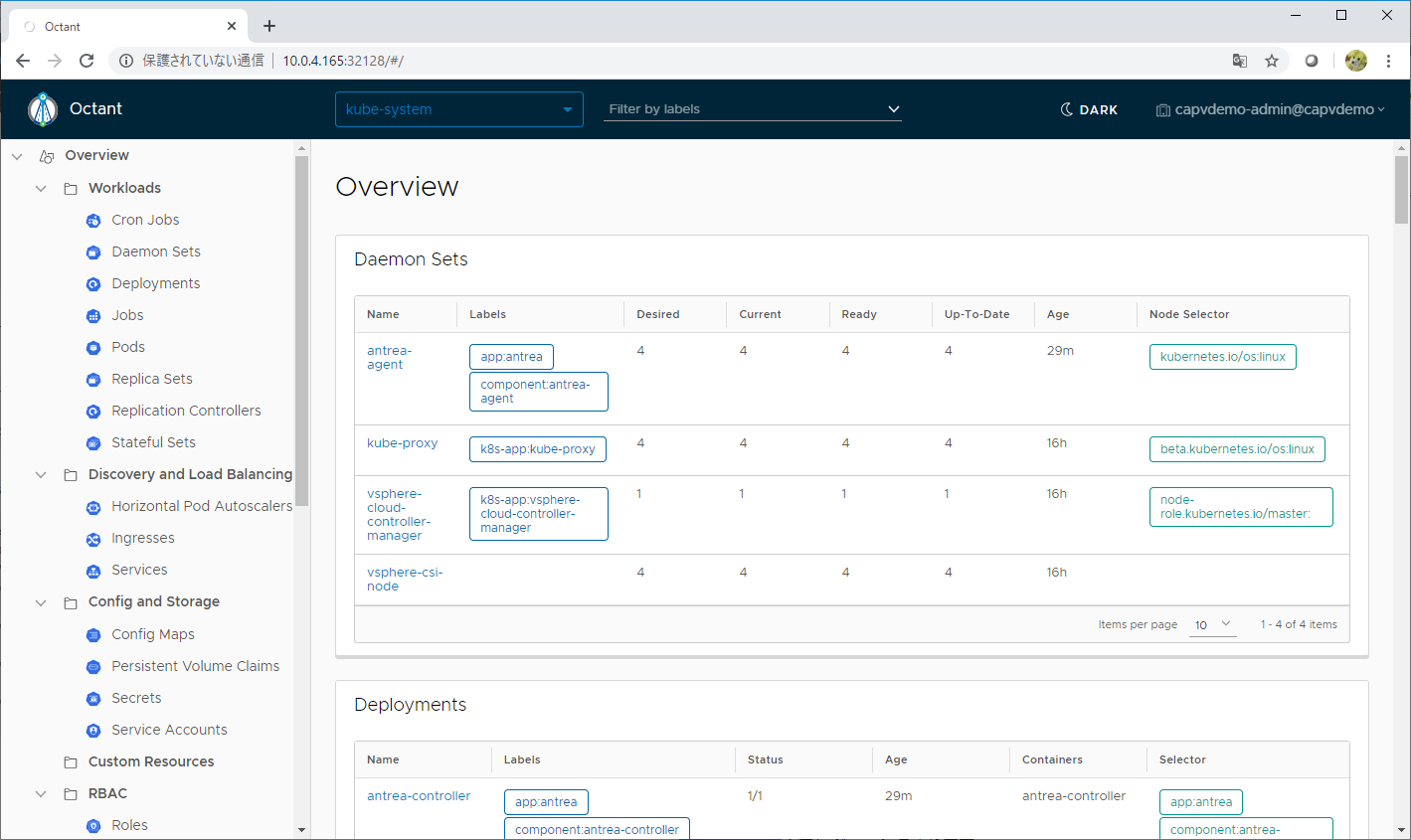Image resolution: width=1411 pixels, height=840 pixels.
Task: Open the Filter by labels dropdown
Action: pyautogui.click(x=753, y=109)
